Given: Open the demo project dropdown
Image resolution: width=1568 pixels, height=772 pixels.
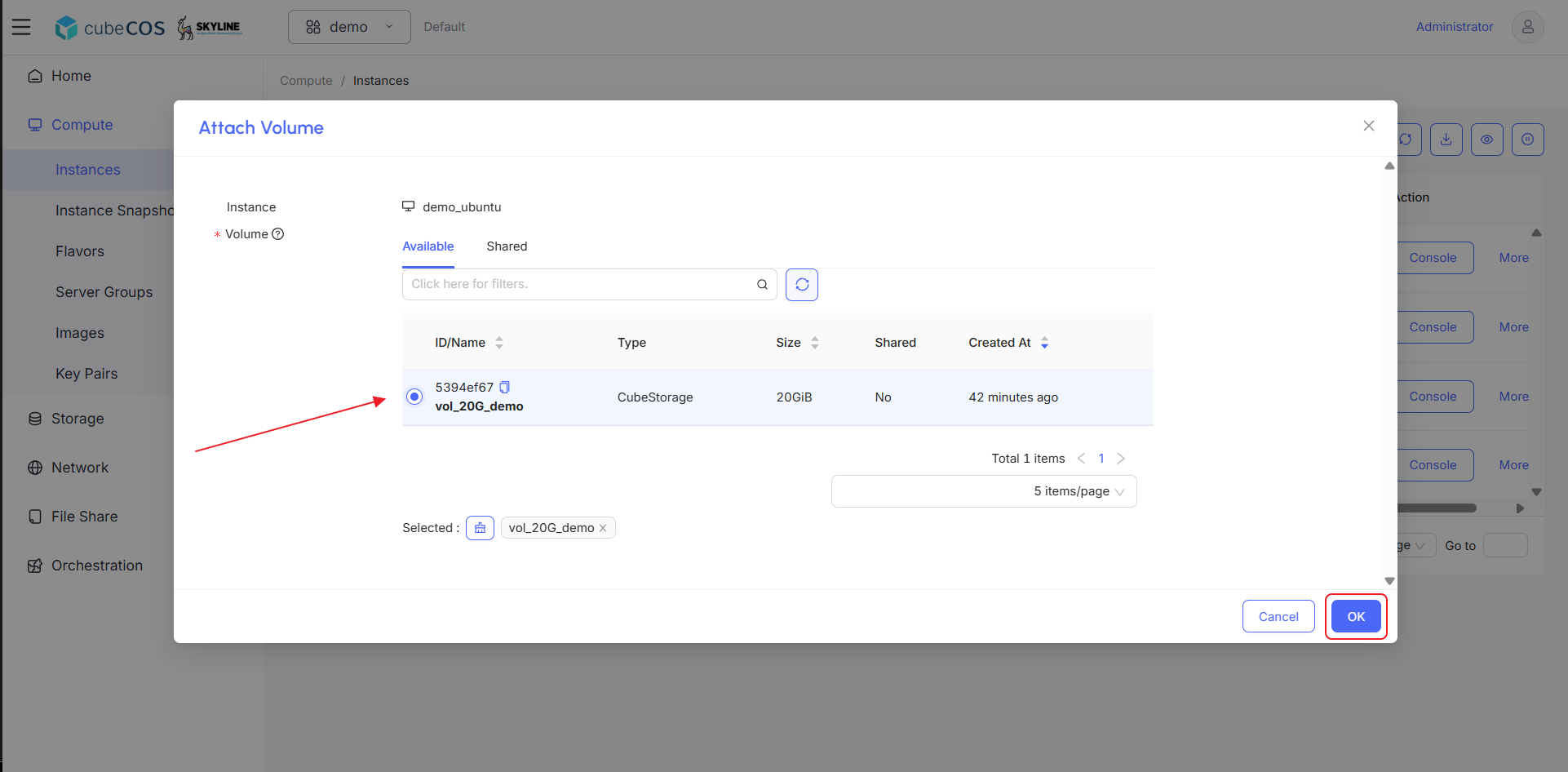Looking at the screenshot, I should point(349,27).
